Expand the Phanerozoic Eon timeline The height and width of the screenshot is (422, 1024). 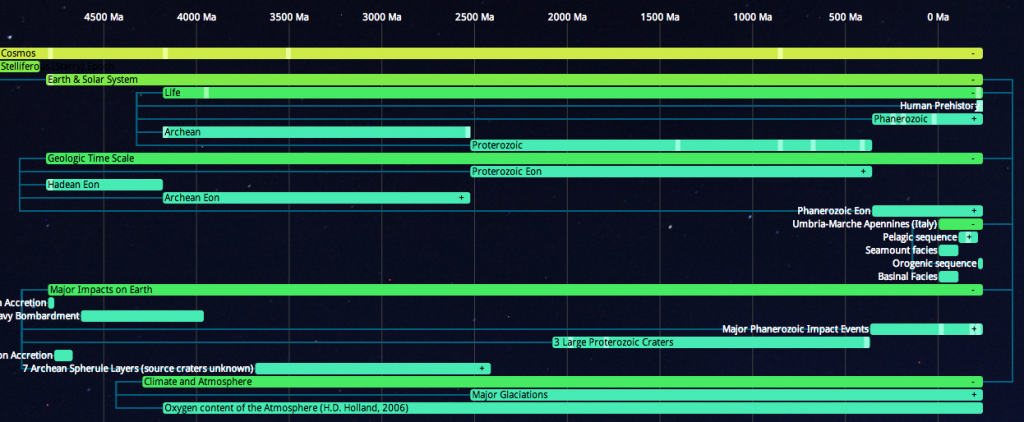tap(974, 211)
